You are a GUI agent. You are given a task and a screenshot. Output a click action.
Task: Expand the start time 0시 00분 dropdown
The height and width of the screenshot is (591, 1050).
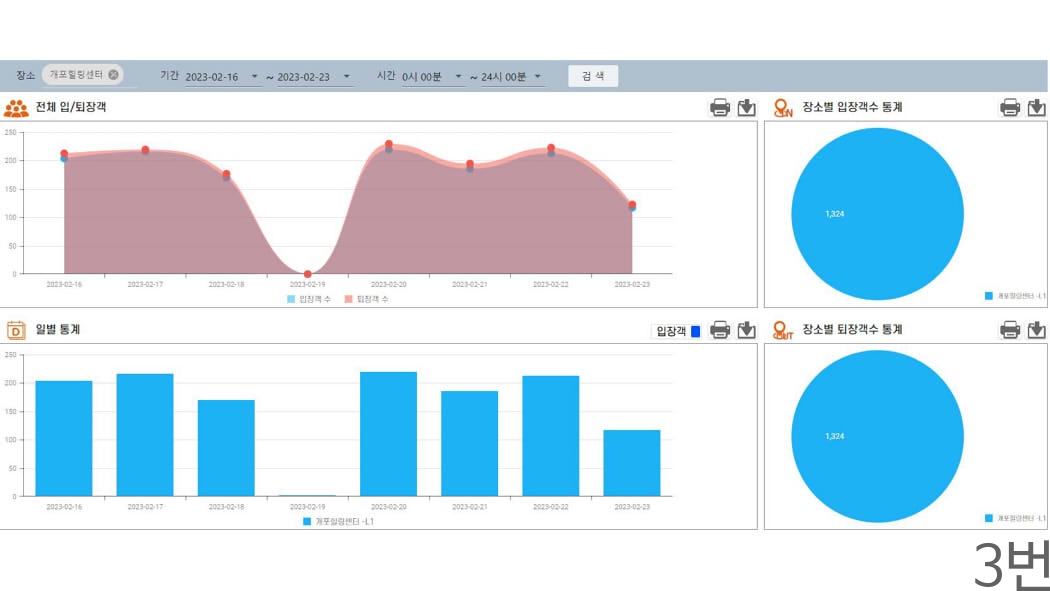pos(458,77)
